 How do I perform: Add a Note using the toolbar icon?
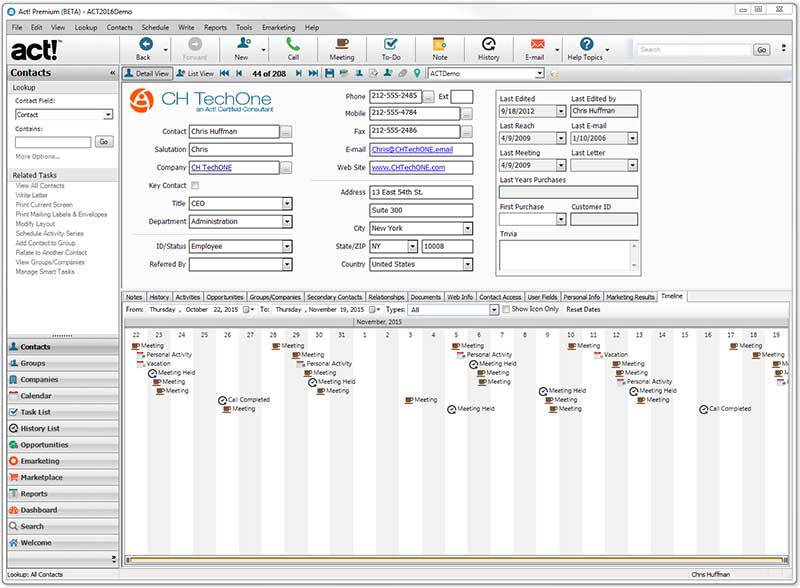pyautogui.click(x=439, y=44)
